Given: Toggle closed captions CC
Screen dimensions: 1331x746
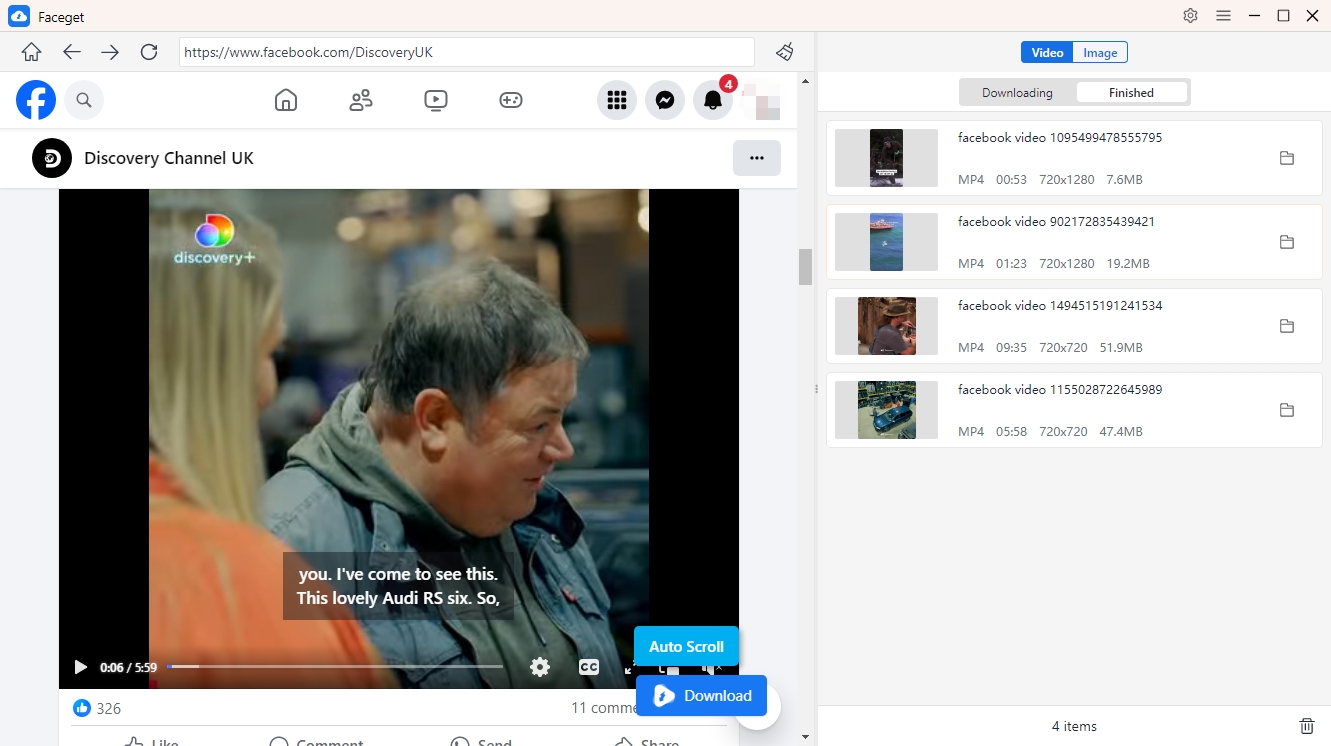Looking at the screenshot, I should pos(589,667).
